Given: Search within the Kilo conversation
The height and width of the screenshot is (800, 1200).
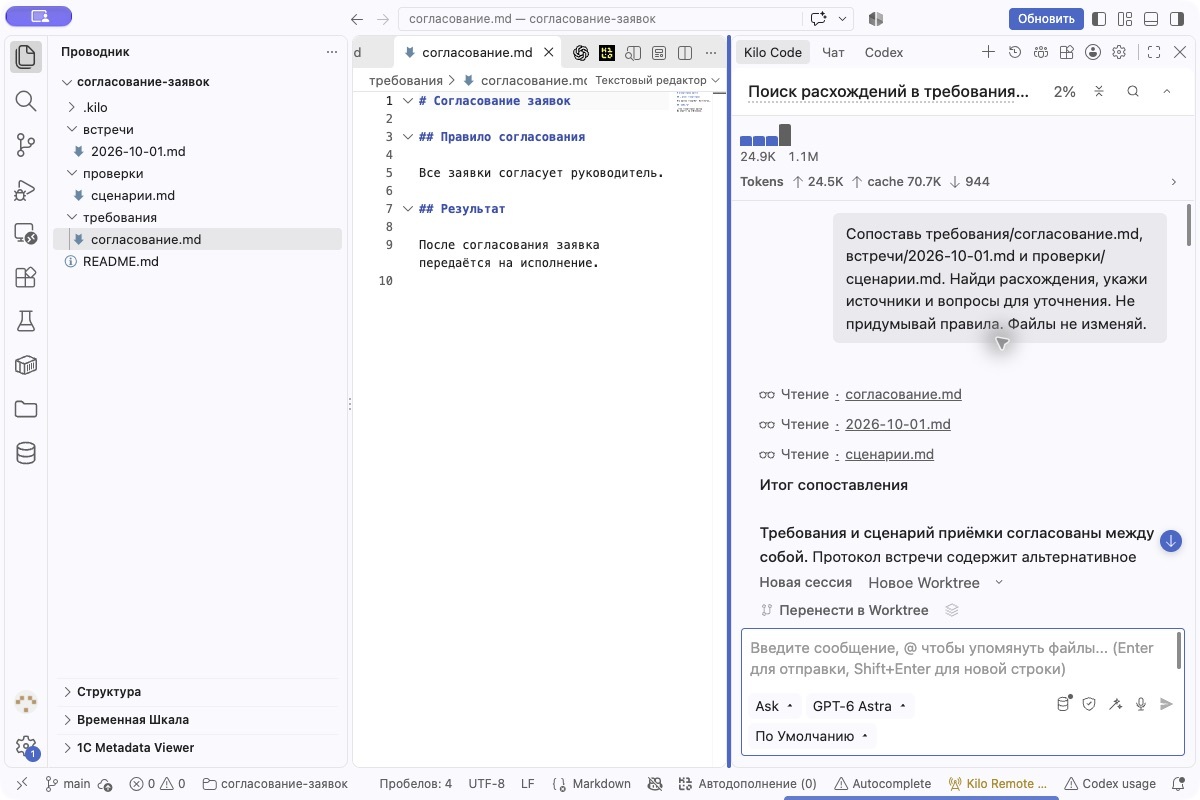Looking at the screenshot, I should coord(1133,91).
